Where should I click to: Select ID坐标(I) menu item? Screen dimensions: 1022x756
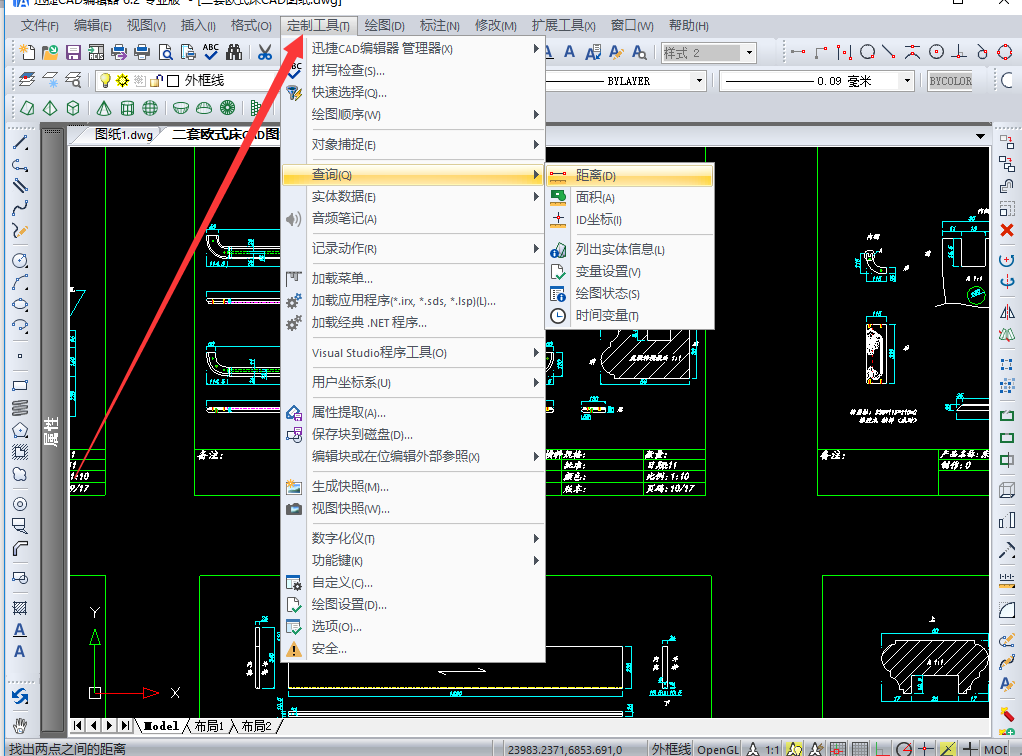[630, 220]
